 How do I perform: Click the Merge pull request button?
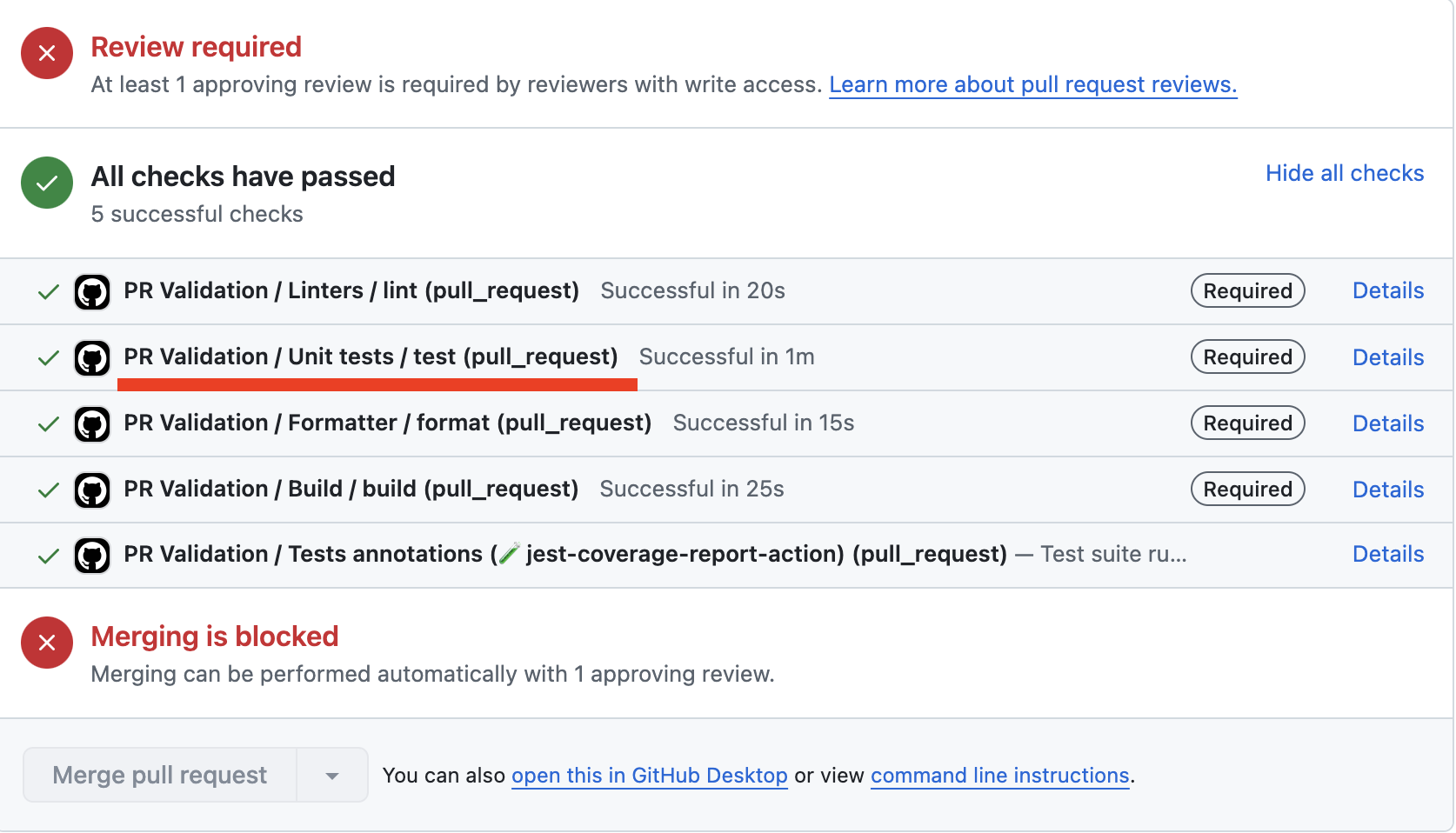tap(160, 775)
